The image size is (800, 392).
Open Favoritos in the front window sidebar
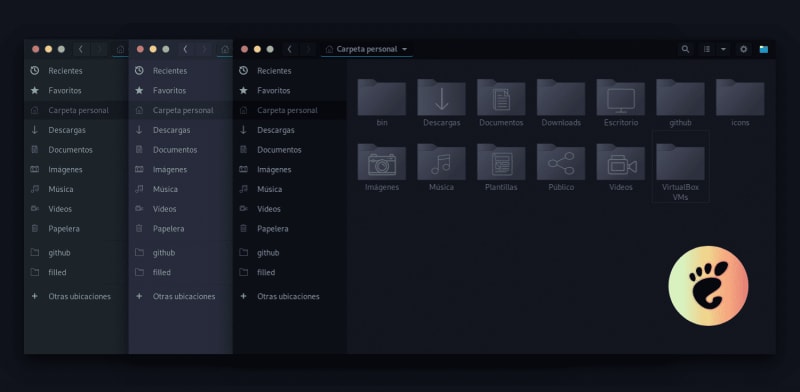point(289,90)
